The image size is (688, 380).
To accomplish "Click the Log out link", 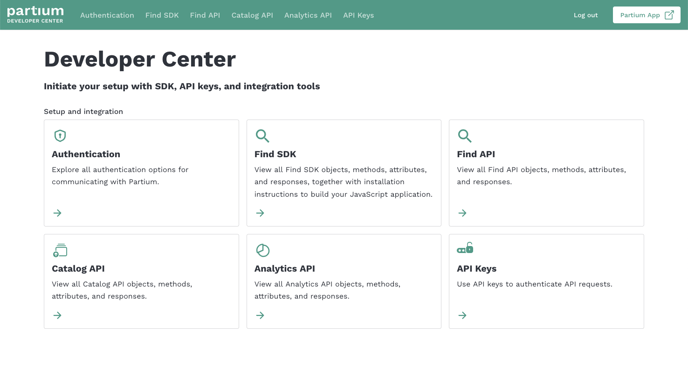I will 585,15.
